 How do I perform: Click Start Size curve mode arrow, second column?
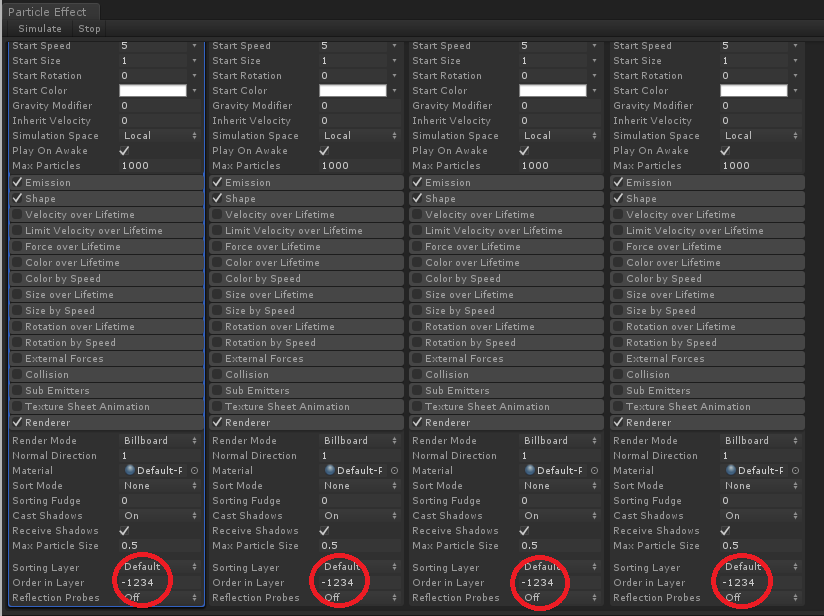coord(396,60)
